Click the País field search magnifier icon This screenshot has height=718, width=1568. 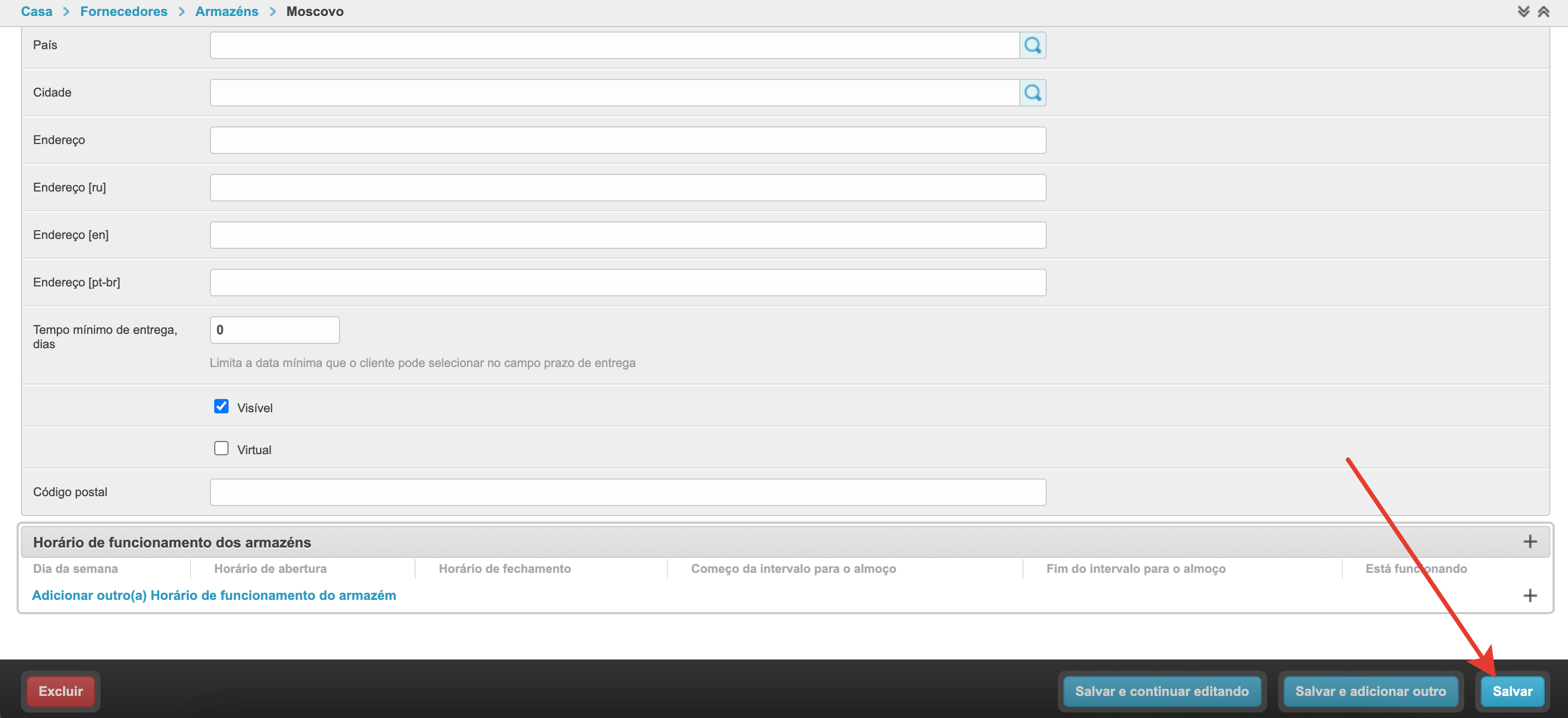coord(1032,45)
